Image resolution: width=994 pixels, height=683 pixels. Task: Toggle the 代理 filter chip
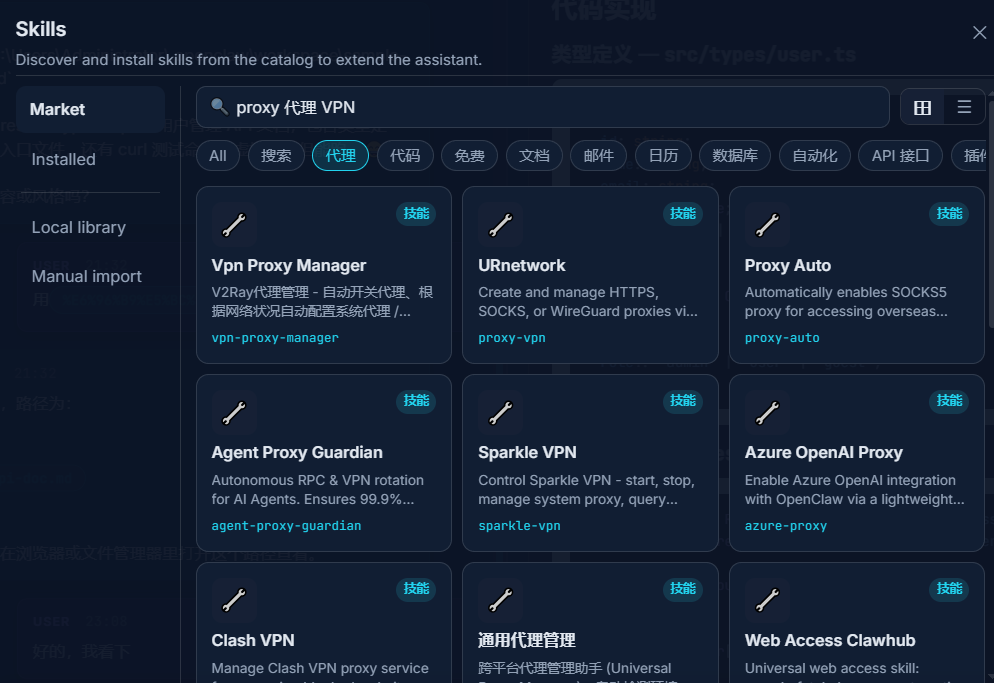tap(340, 155)
